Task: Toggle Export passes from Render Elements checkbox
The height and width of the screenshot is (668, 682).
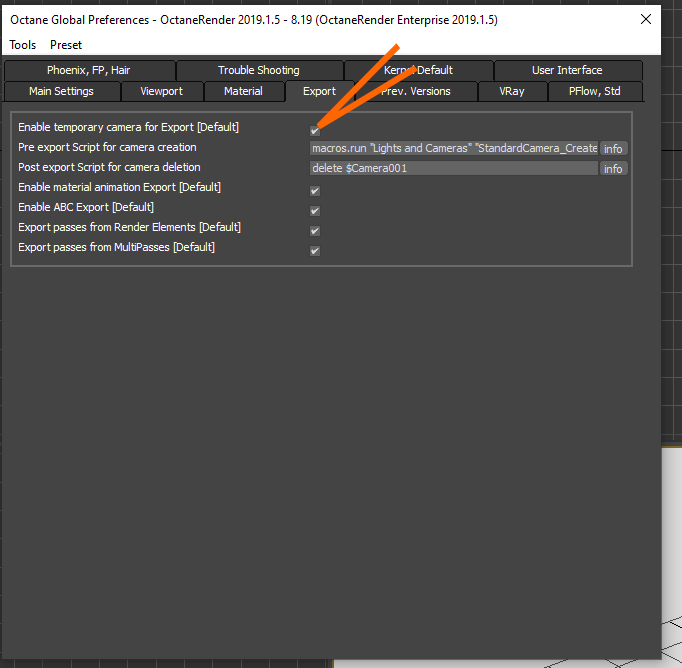Action: tap(315, 231)
